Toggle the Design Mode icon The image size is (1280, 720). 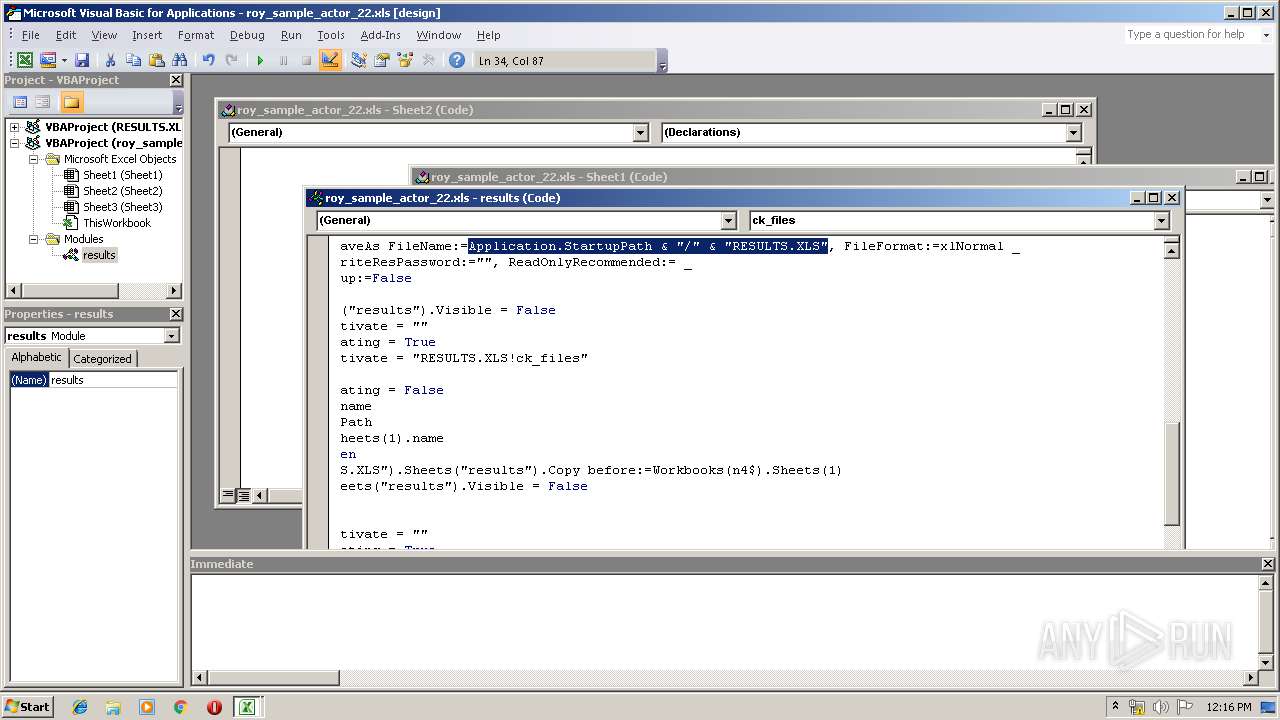pyautogui.click(x=330, y=60)
